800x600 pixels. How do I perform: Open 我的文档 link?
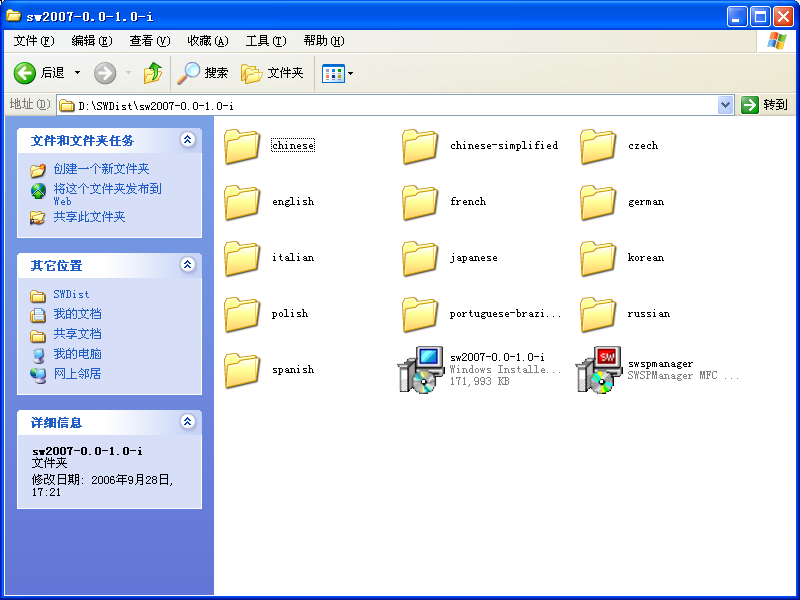pyautogui.click(x=77, y=314)
